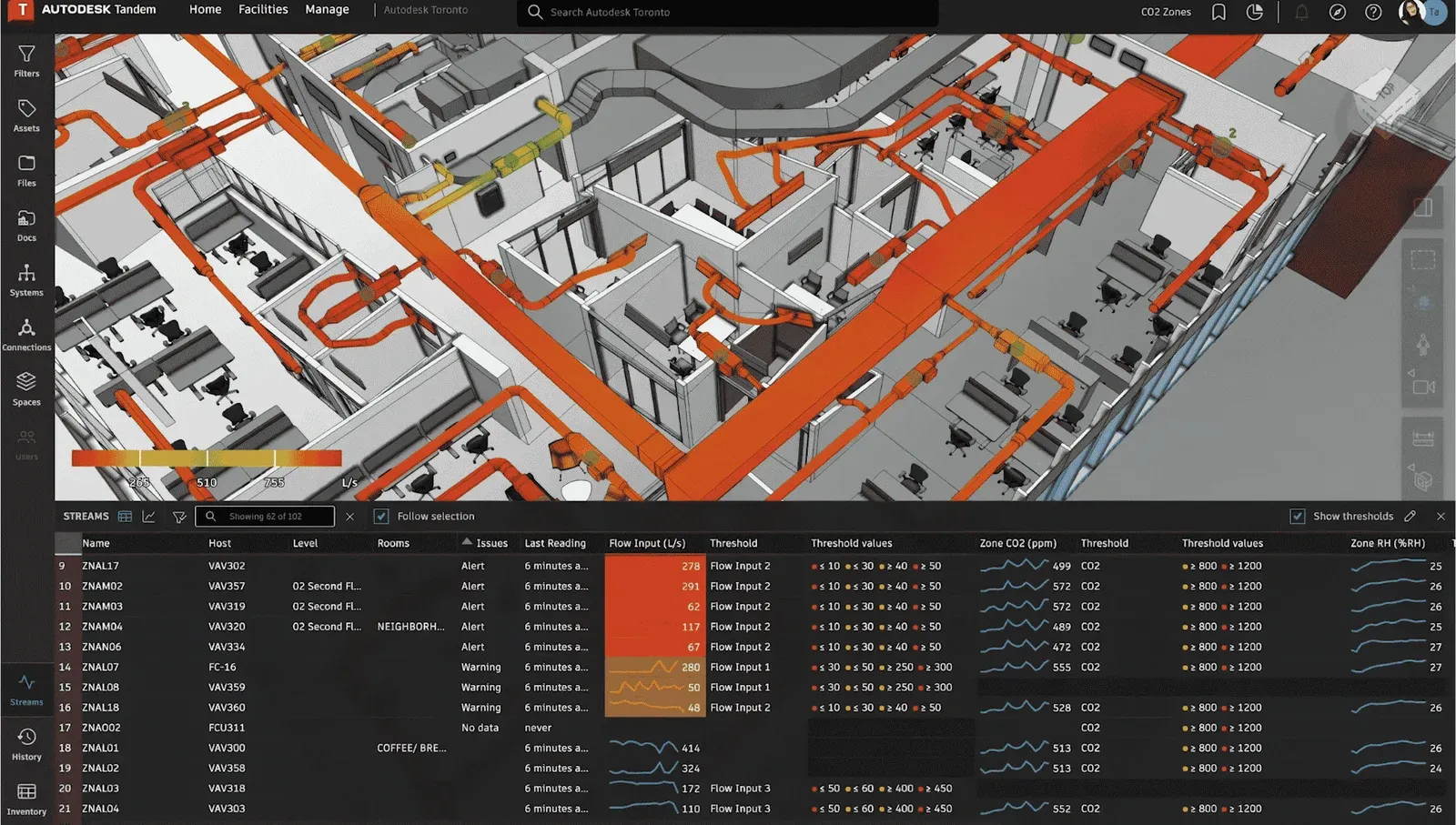Open saved views bookmark icon
This screenshot has width=1456, height=825.
1218,12
